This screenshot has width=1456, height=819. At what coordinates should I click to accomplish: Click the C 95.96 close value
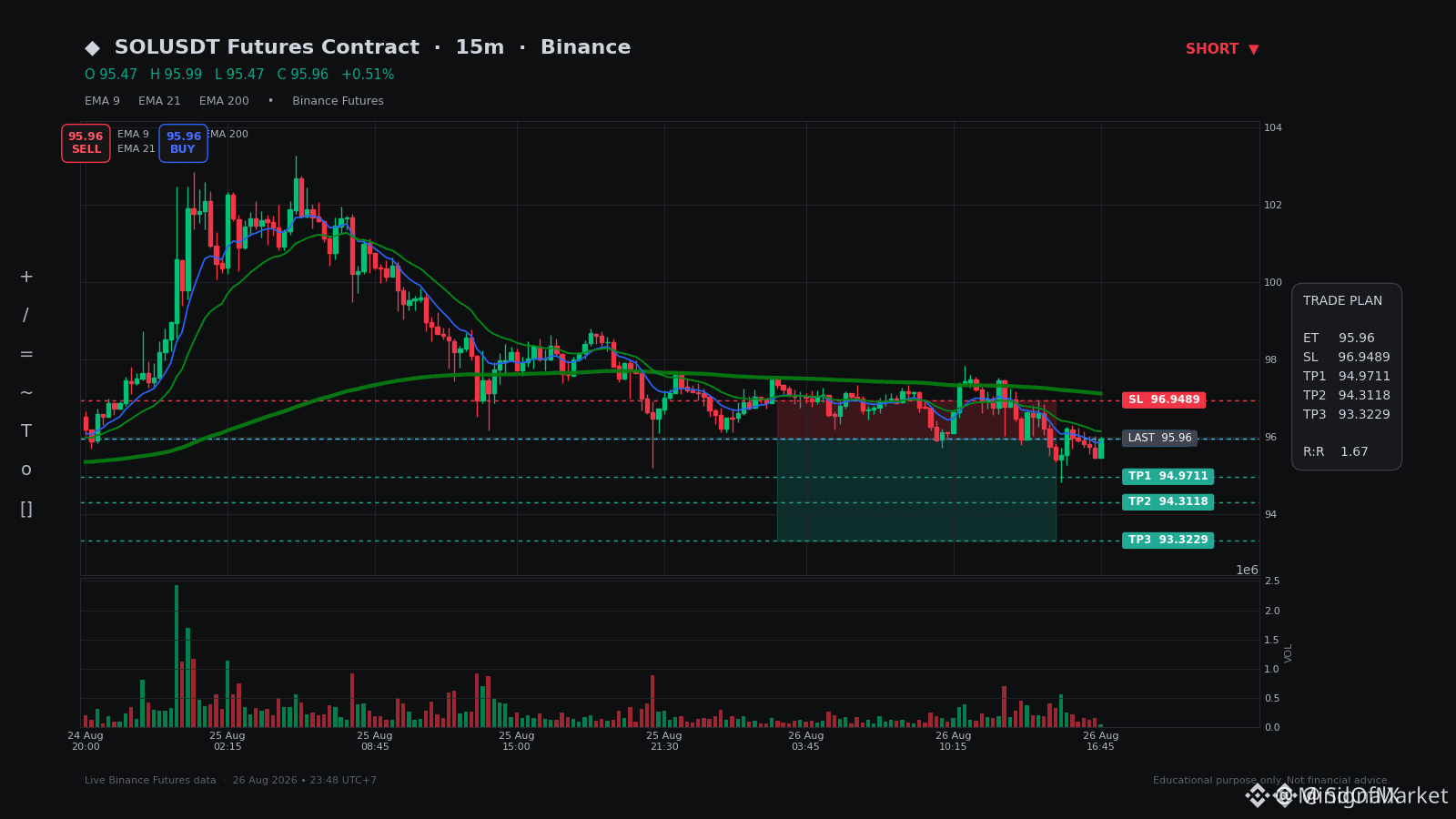click(303, 75)
